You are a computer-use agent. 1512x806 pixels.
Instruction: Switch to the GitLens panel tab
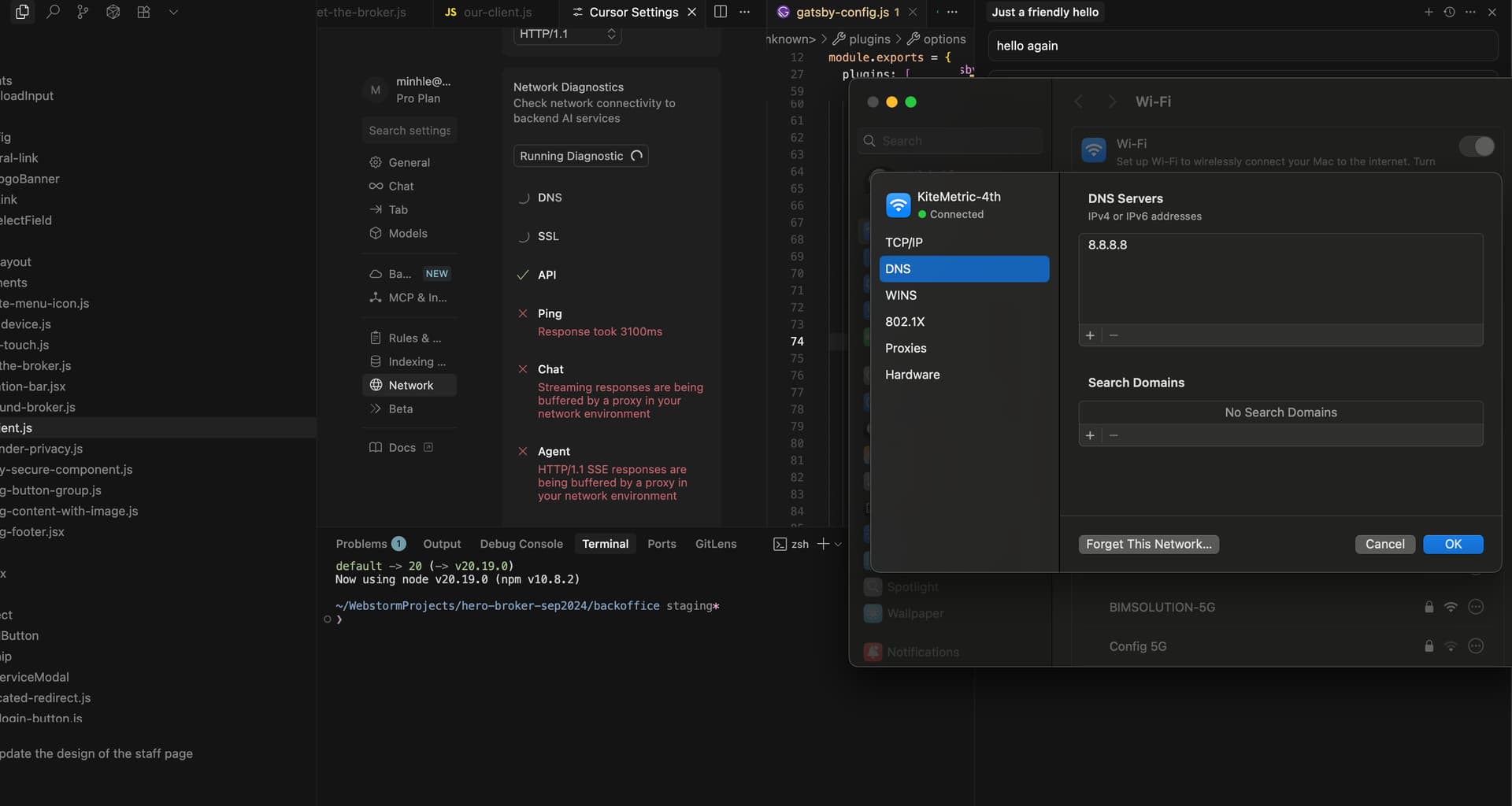pos(716,544)
